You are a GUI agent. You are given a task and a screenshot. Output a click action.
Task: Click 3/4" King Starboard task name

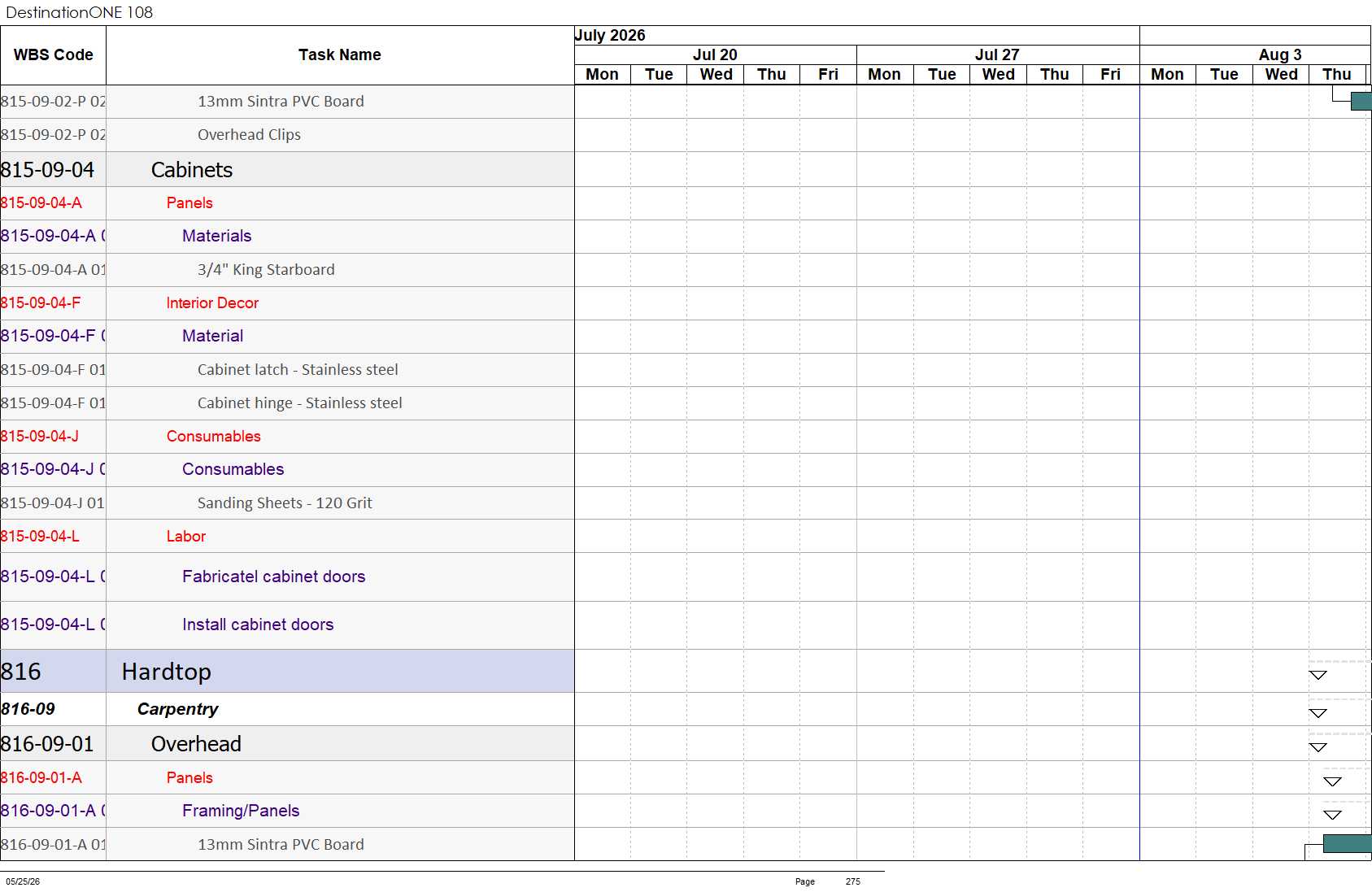tap(266, 269)
